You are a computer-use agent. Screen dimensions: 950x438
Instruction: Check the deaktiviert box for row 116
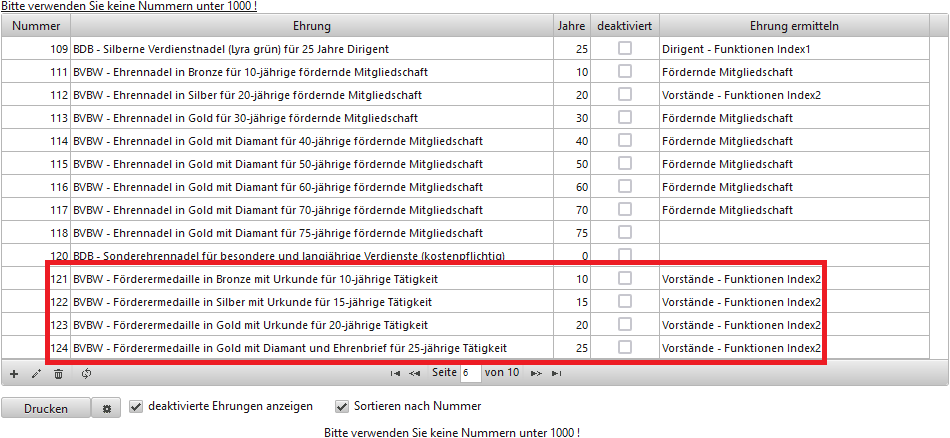[x=625, y=187]
